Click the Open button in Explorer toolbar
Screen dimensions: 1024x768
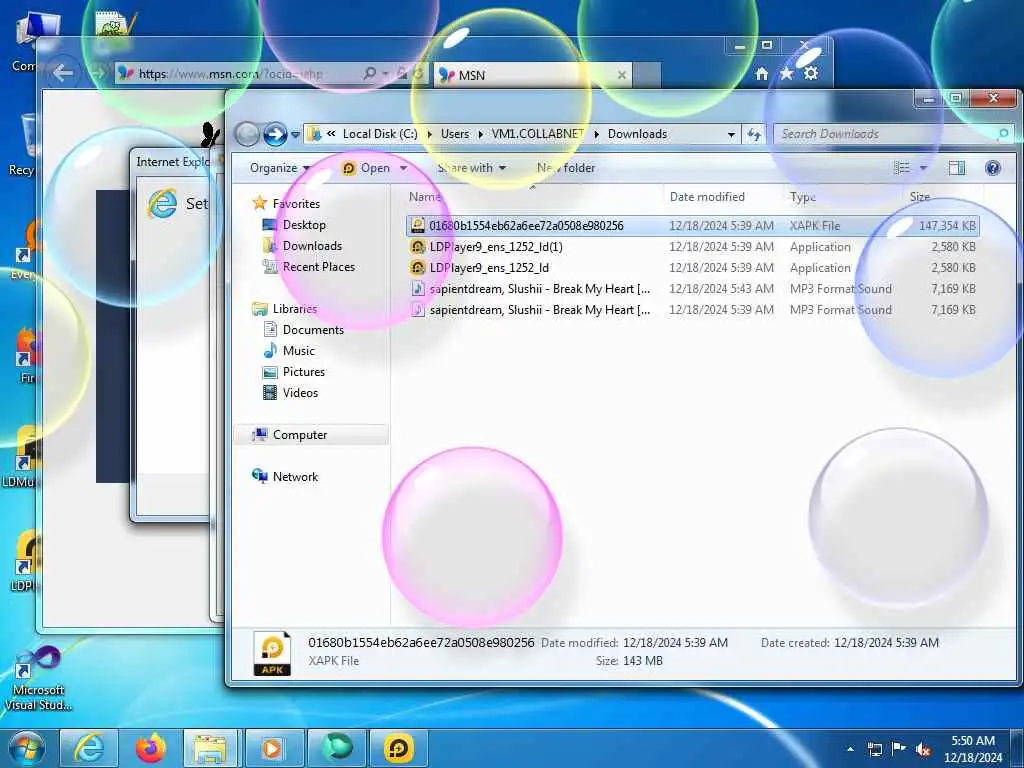367,168
